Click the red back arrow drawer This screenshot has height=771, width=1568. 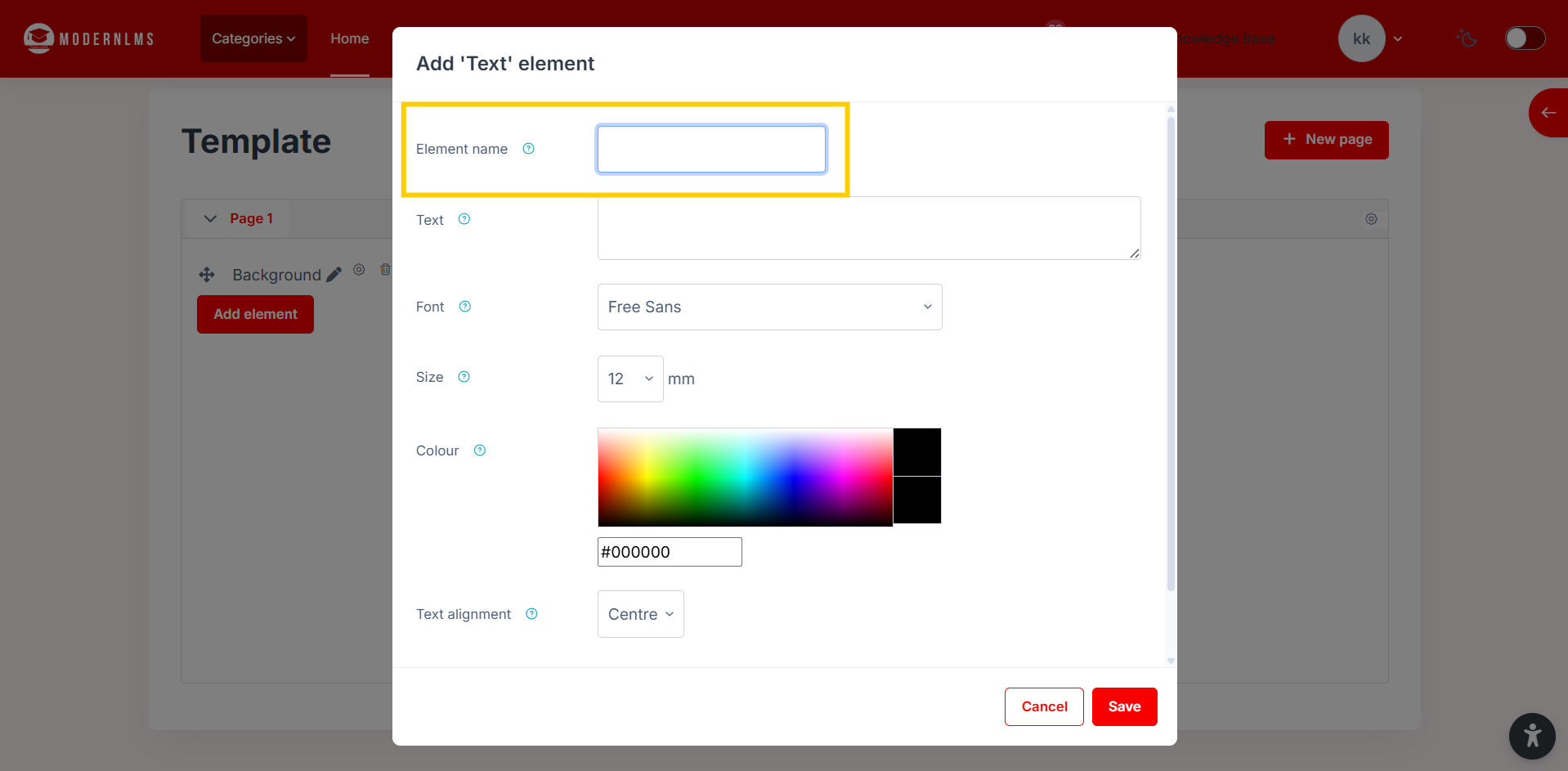[x=1548, y=113]
